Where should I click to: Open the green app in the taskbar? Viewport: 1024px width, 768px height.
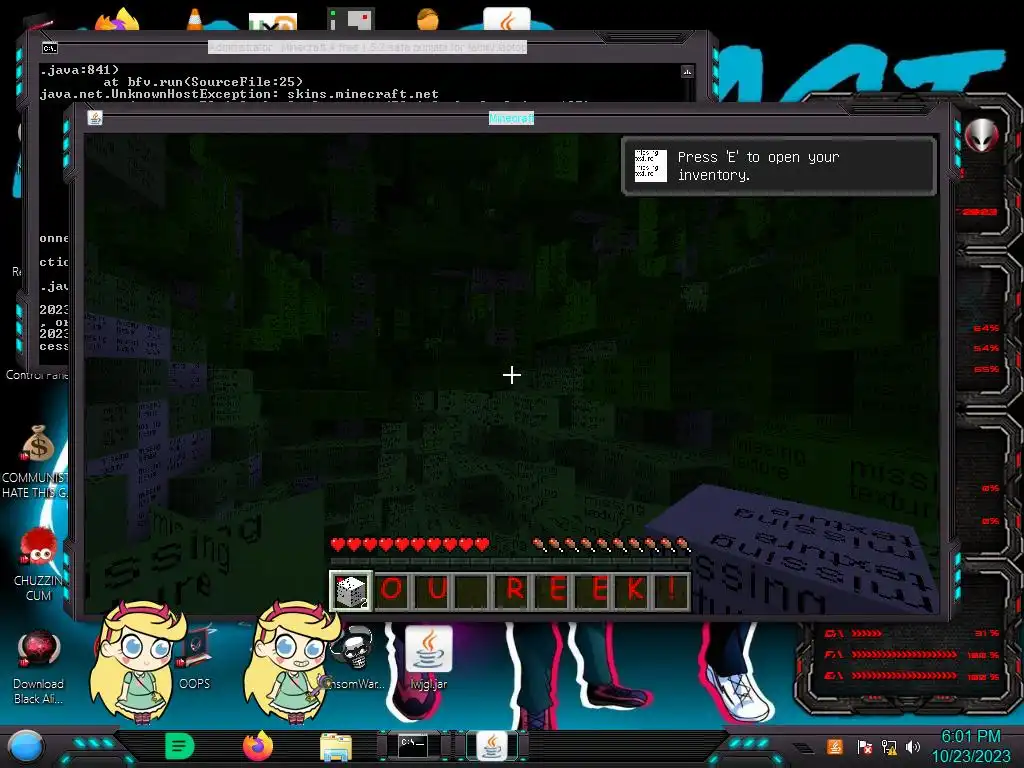pyautogui.click(x=179, y=746)
